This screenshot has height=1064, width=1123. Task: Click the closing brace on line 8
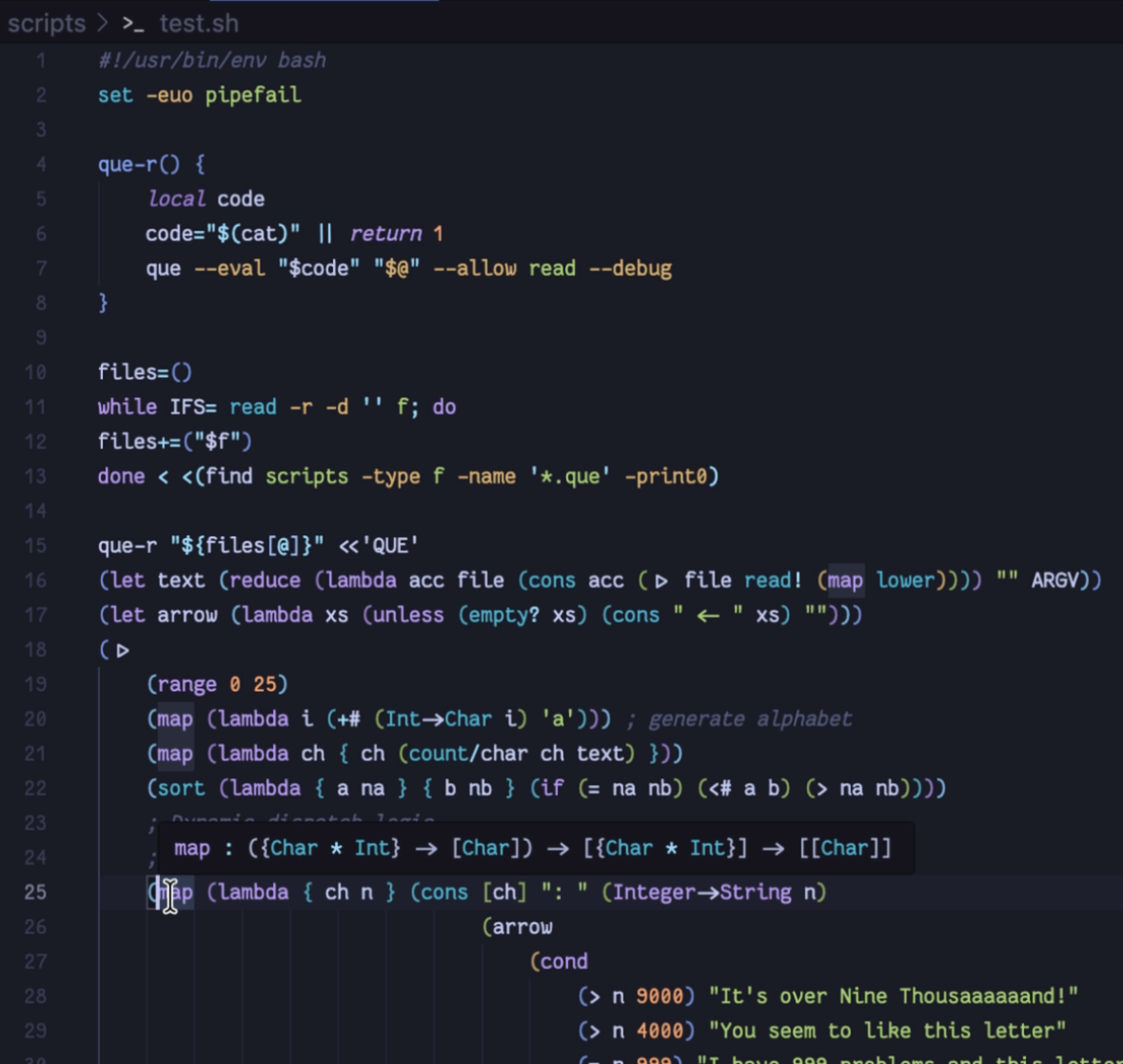(103, 303)
